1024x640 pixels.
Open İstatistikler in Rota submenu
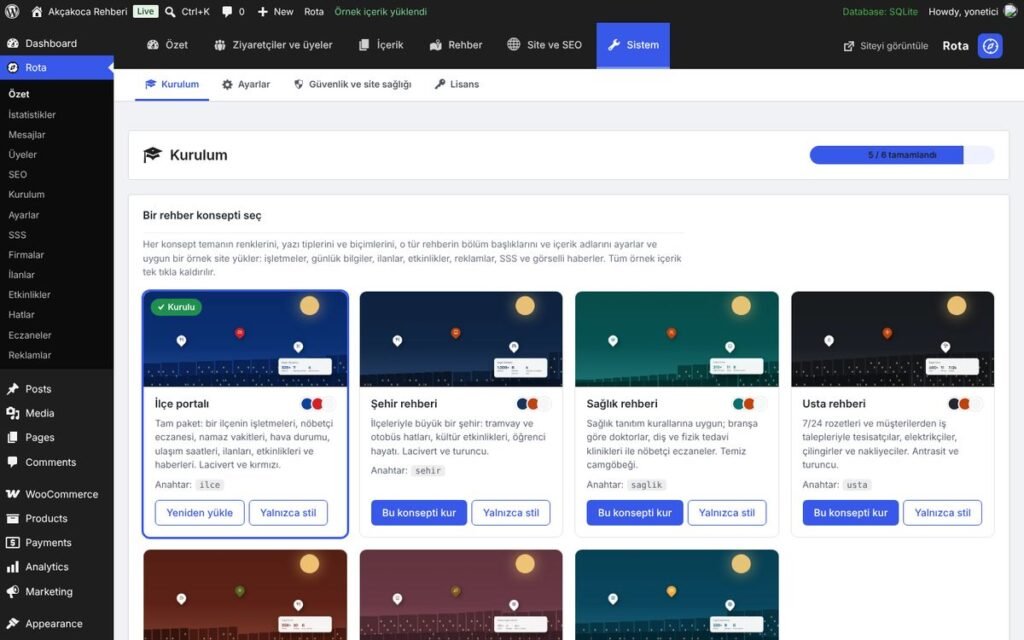point(32,114)
